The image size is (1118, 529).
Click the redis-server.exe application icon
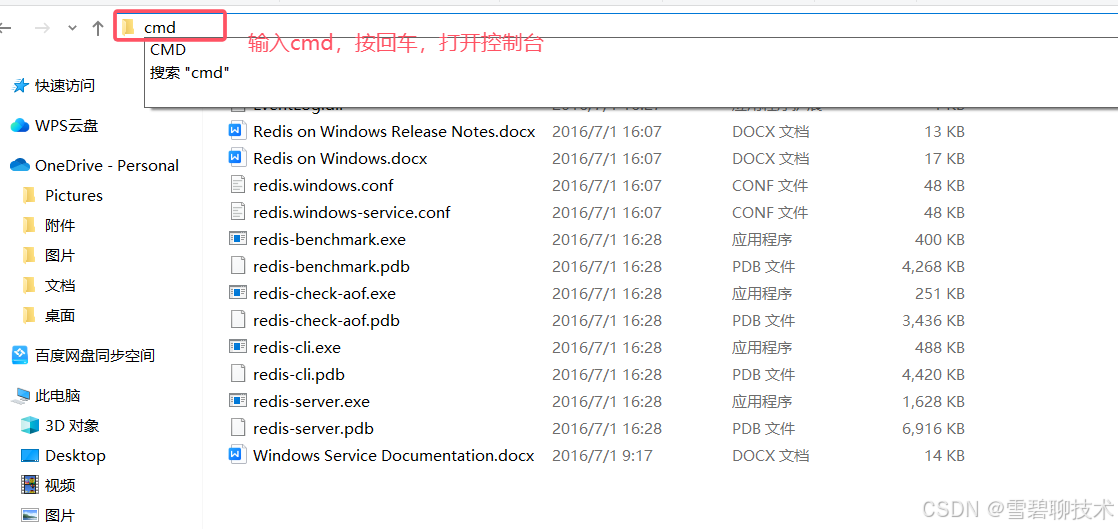237,401
